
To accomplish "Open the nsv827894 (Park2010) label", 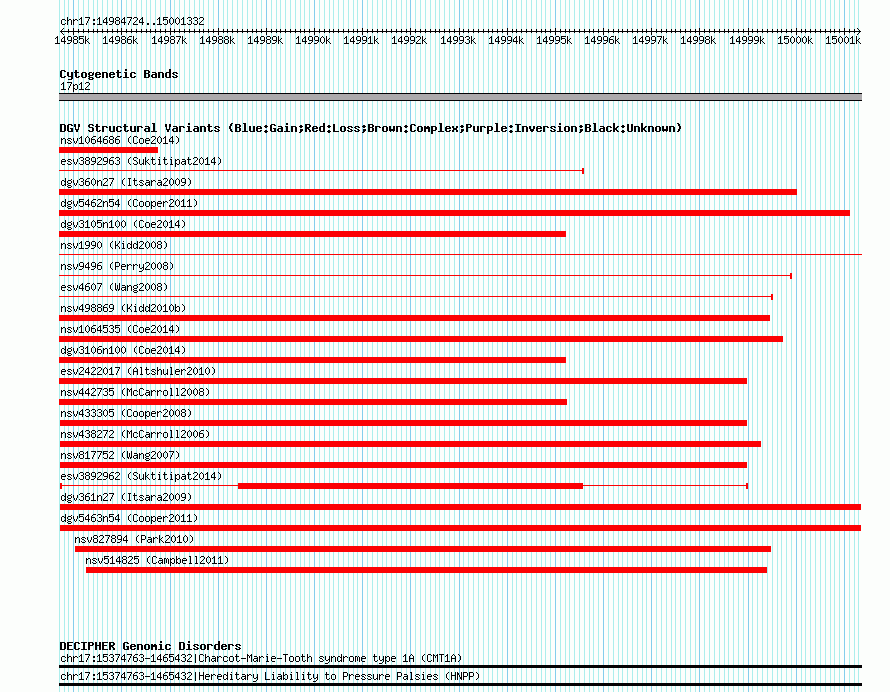I will (134, 539).
